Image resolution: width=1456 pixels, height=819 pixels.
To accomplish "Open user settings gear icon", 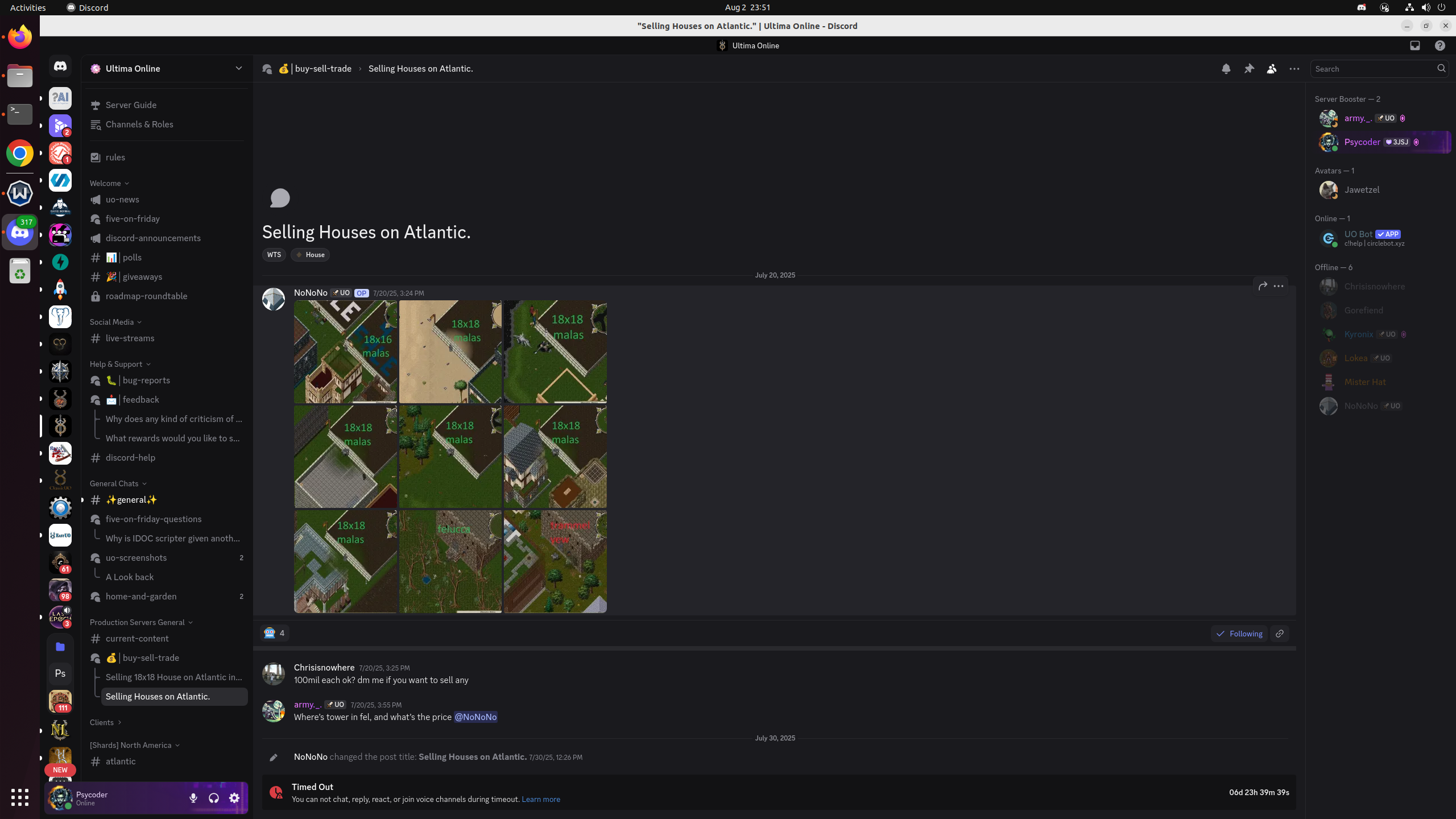I will tap(234, 798).
